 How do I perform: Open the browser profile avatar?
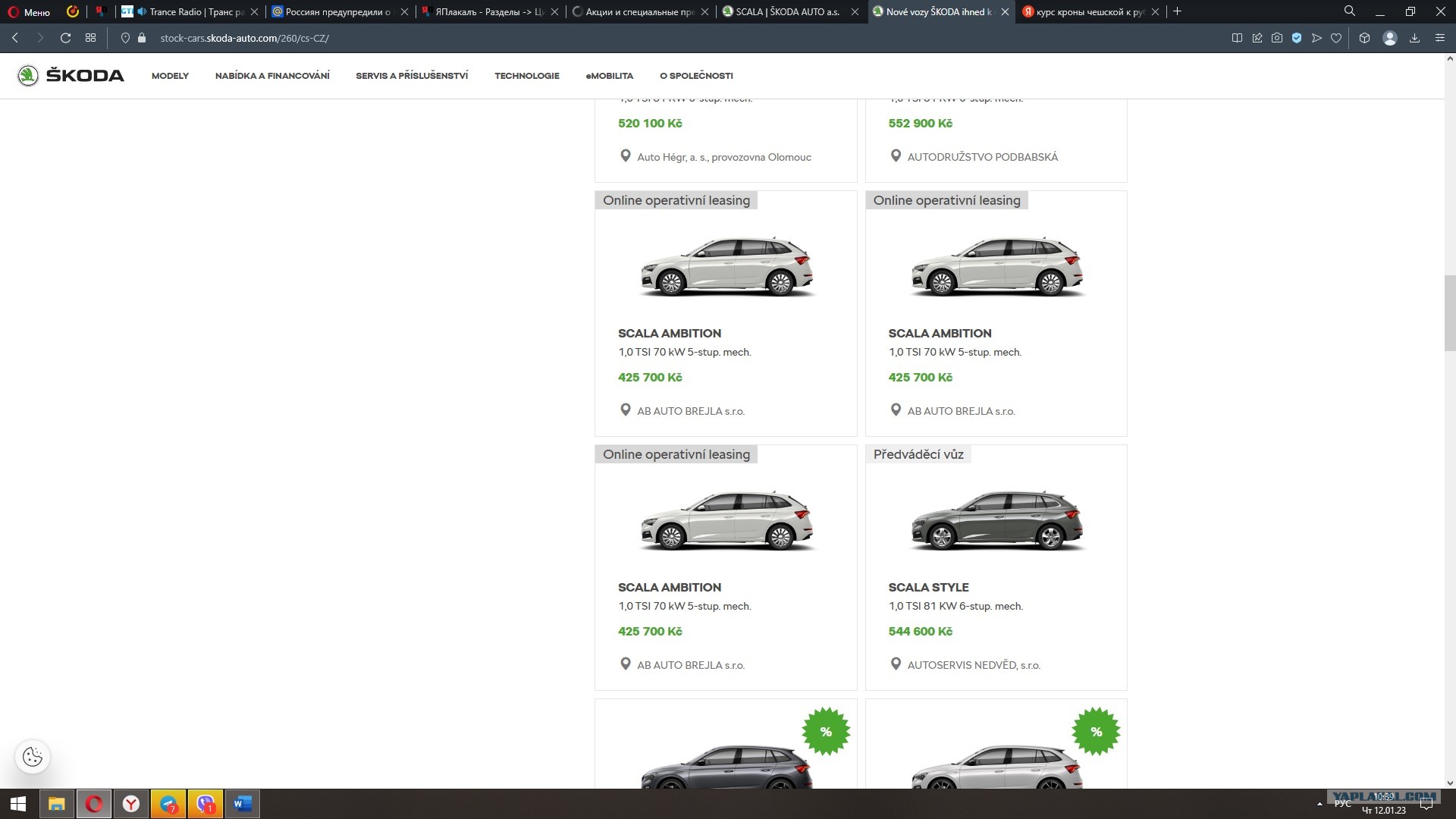[x=1390, y=38]
